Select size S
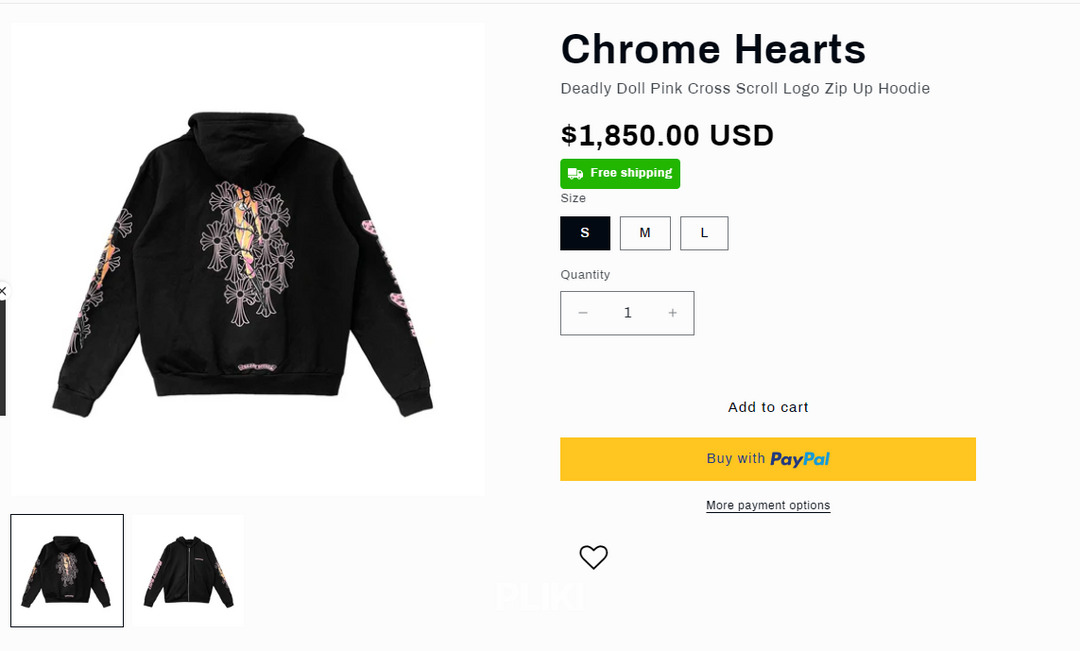 (585, 233)
